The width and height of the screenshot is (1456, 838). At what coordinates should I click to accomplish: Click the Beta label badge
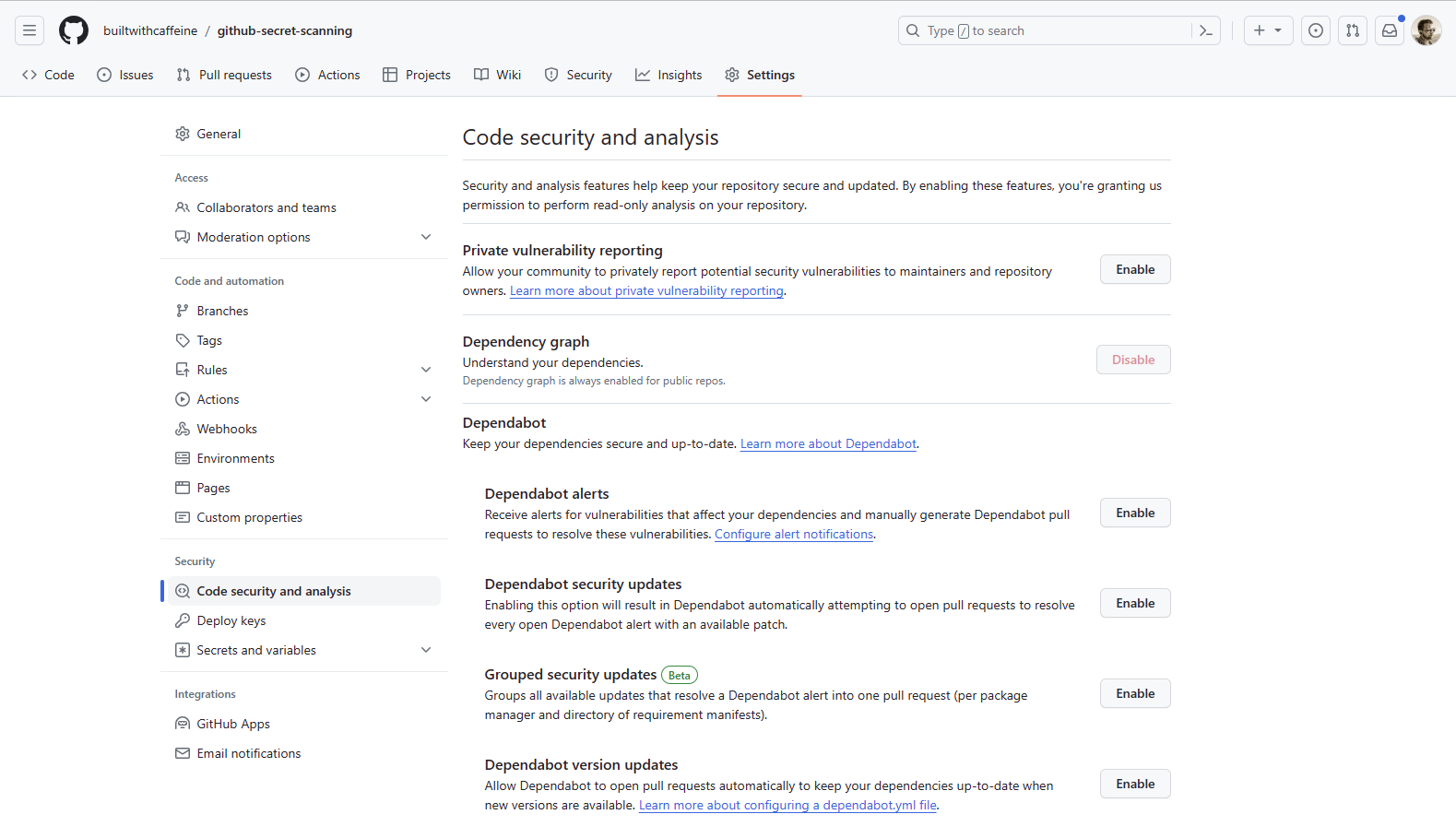(680, 675)
